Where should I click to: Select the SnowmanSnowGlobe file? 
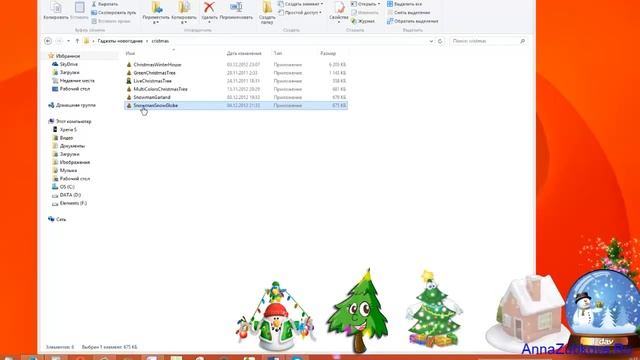(236, 105)
